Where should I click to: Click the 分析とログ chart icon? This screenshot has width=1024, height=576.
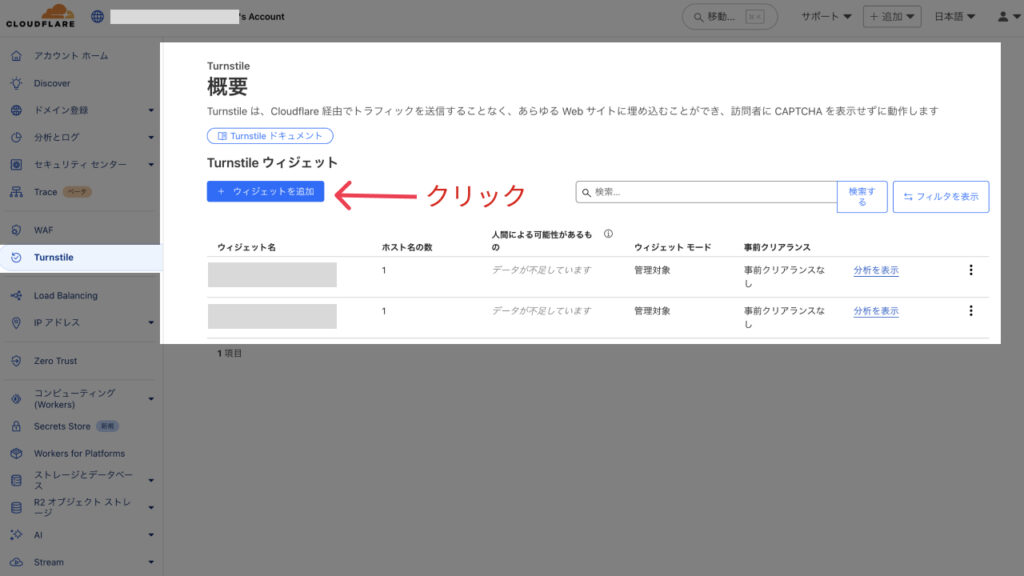point(16,137)
